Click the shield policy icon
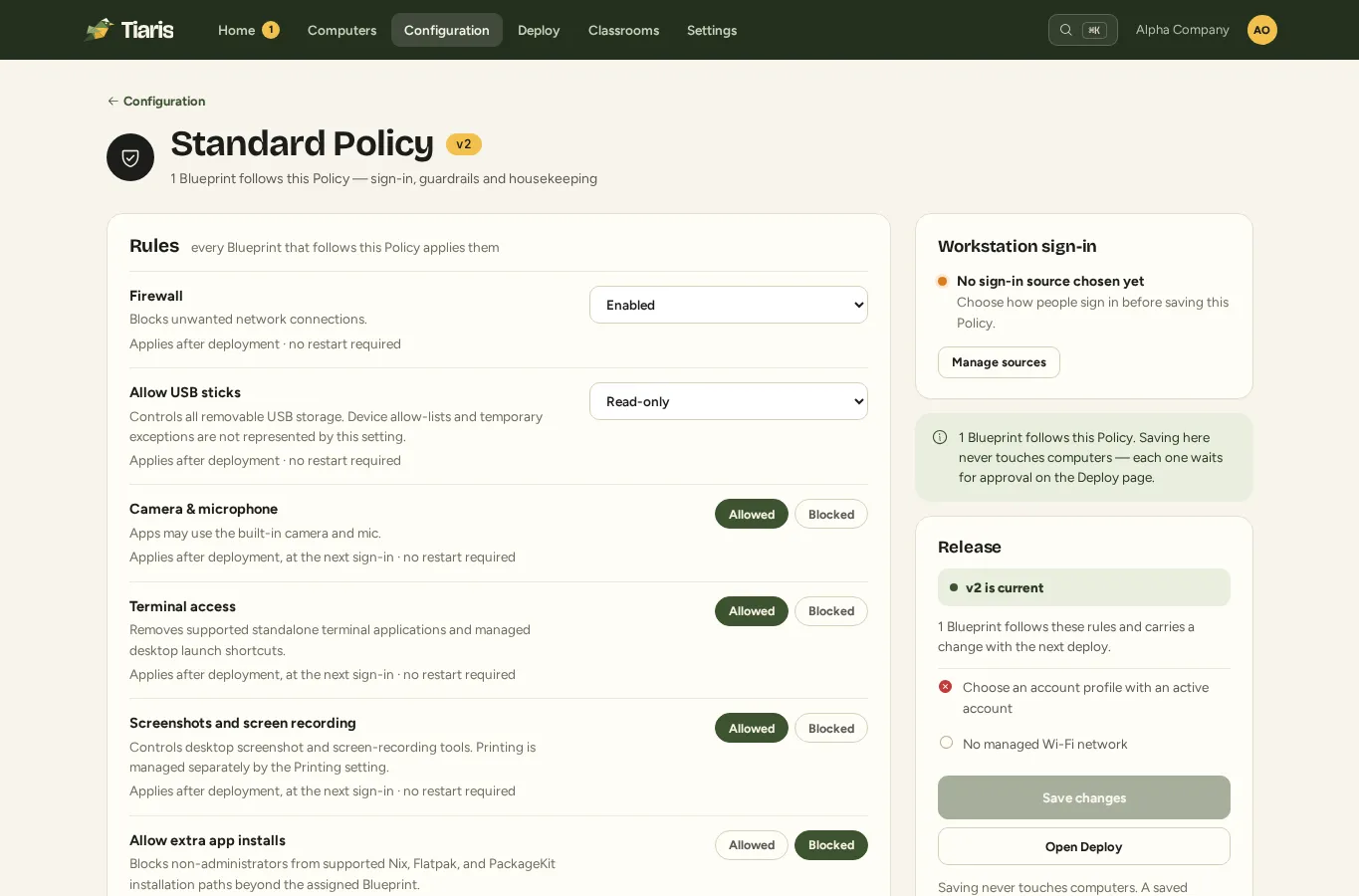This screenshot has width=1359, height=896. [x=130, y=157]
